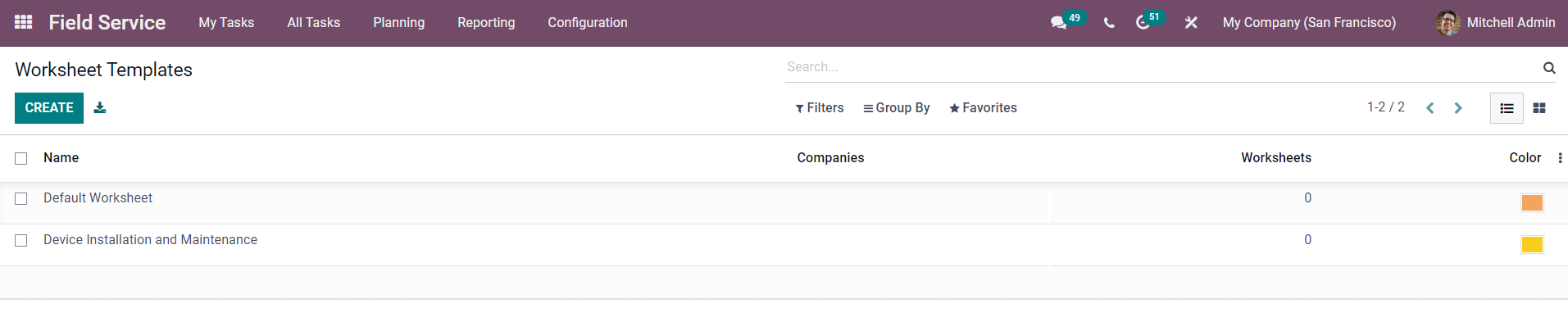Screen dimensions: 1568x331
Task: Switch to kanban view icon
Action: coord(1539,108)
